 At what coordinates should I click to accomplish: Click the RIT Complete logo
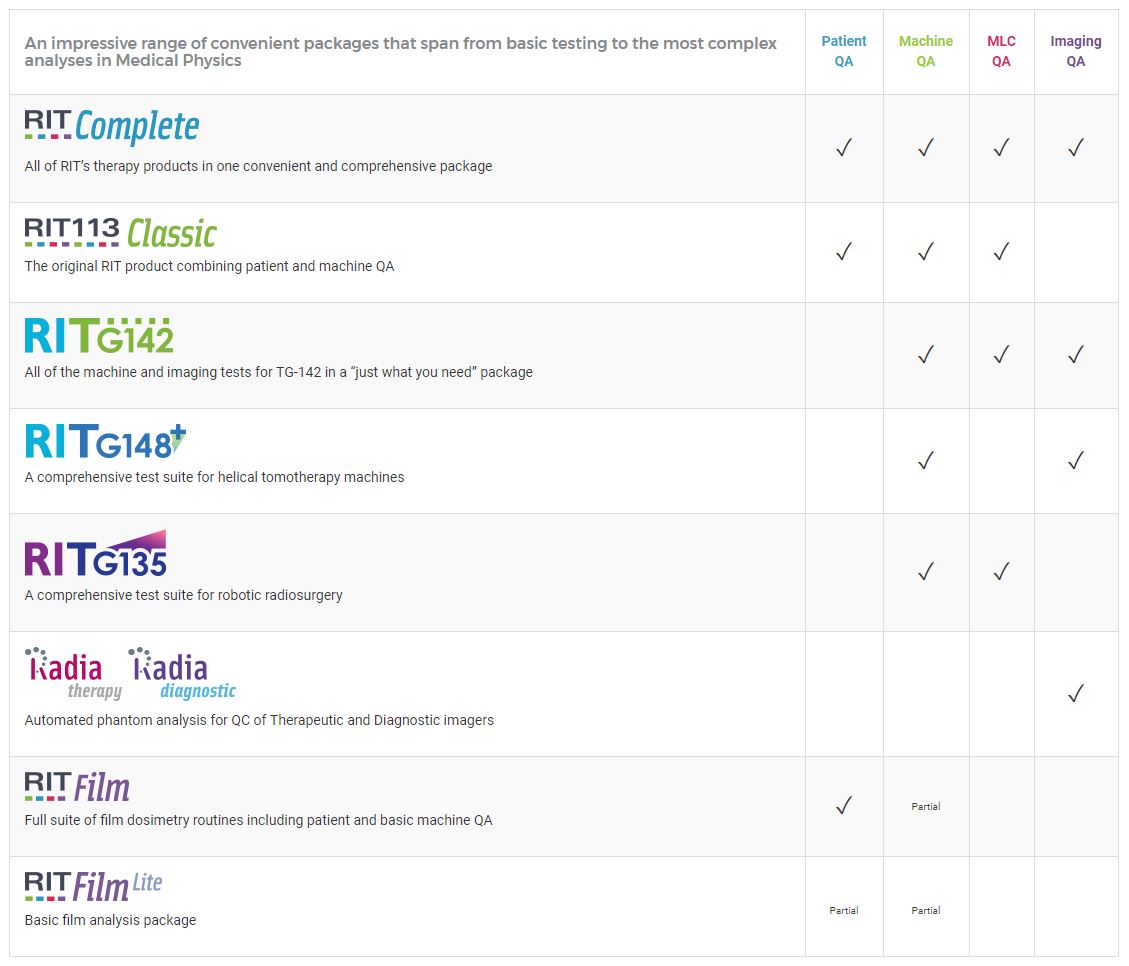coord(112,127)
